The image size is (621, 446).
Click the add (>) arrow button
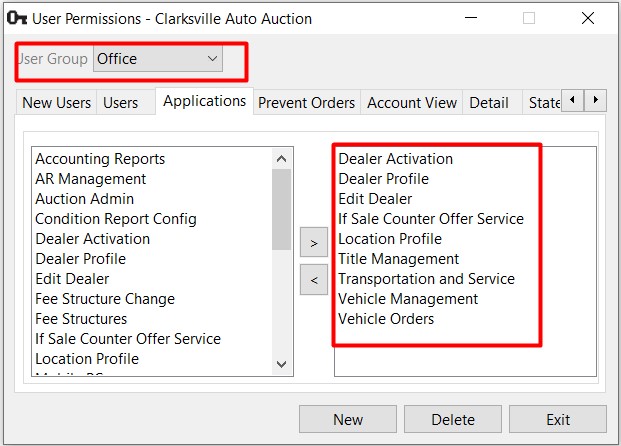point(313,242)
